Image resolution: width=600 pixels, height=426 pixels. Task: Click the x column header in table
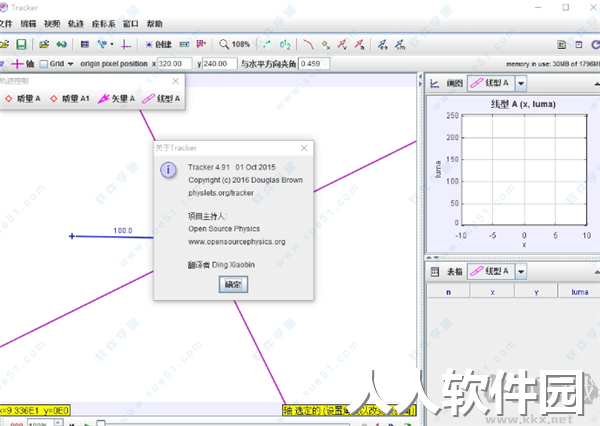pos(492,292)
